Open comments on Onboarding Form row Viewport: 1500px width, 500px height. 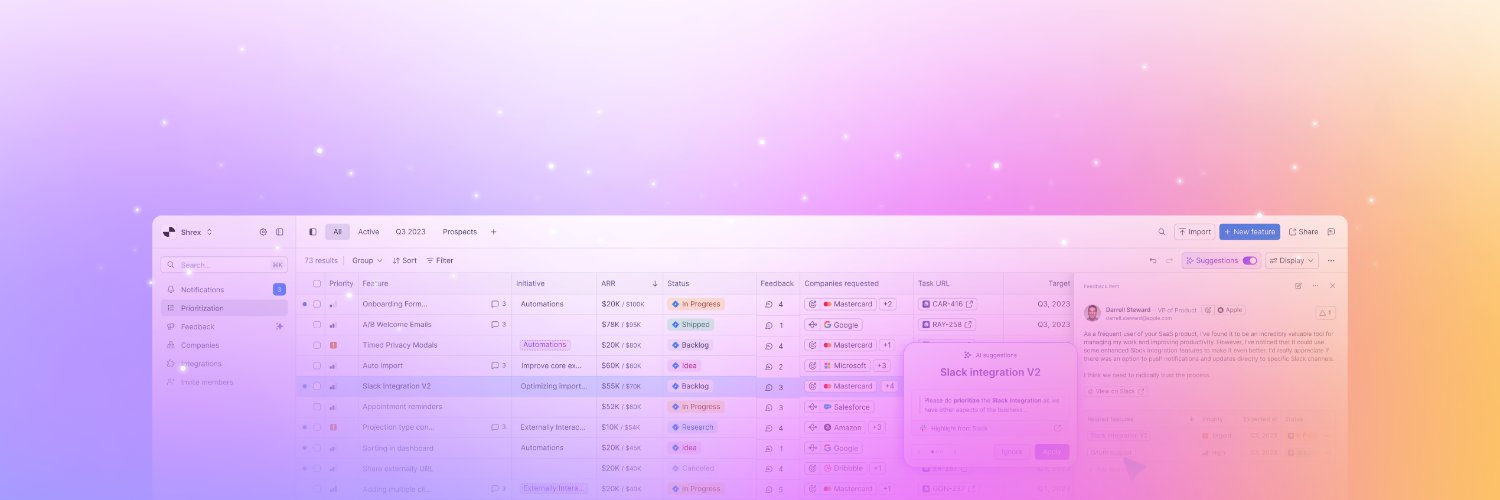498,304
